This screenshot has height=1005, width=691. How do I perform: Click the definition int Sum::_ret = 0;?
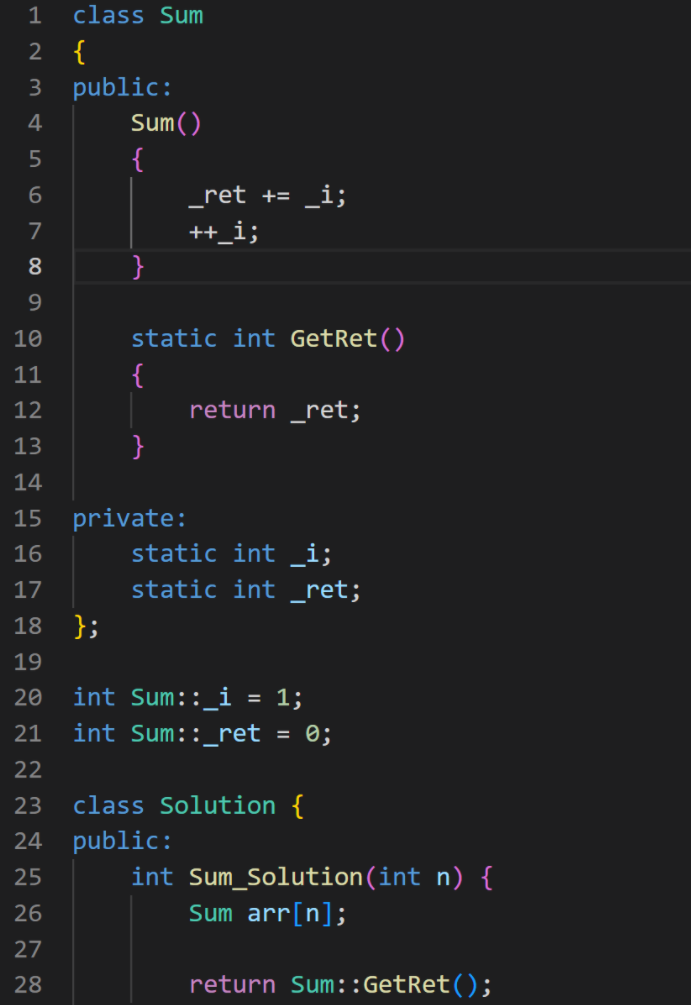(x=202, y=733)
